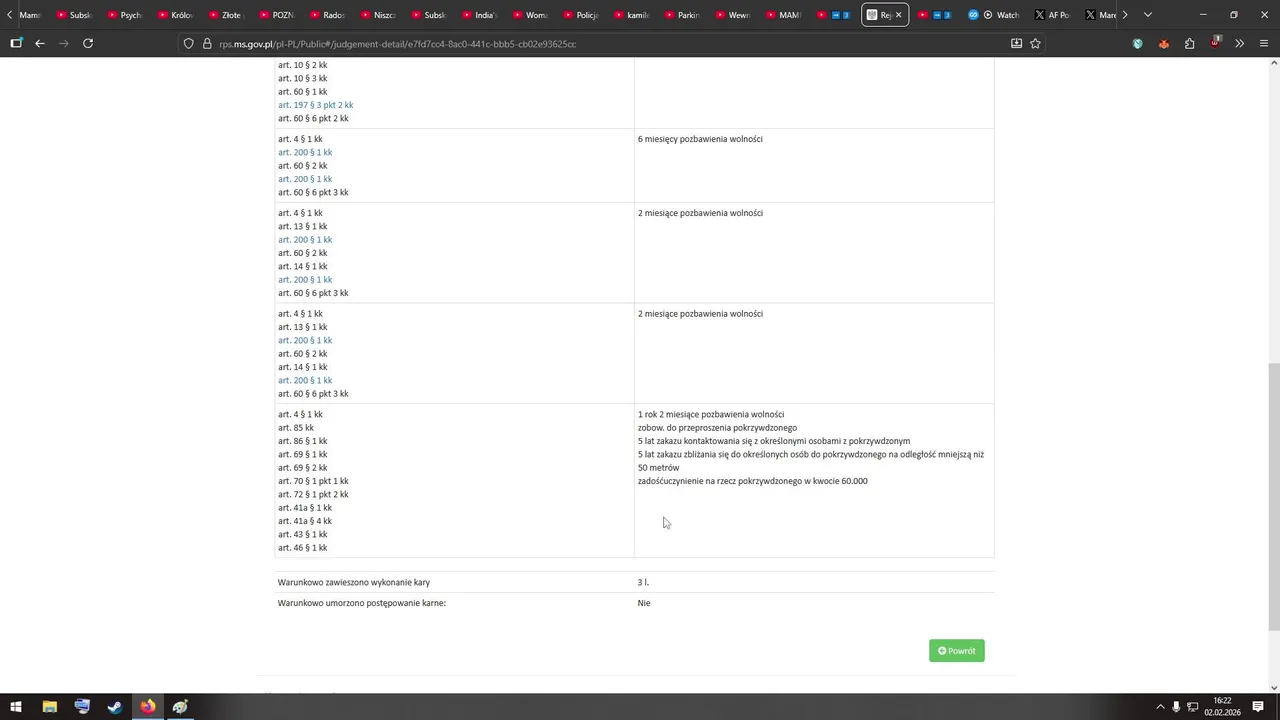Click the Firefox taskbar icon
The image size is (1280, 720).
[x=148, y=707]
